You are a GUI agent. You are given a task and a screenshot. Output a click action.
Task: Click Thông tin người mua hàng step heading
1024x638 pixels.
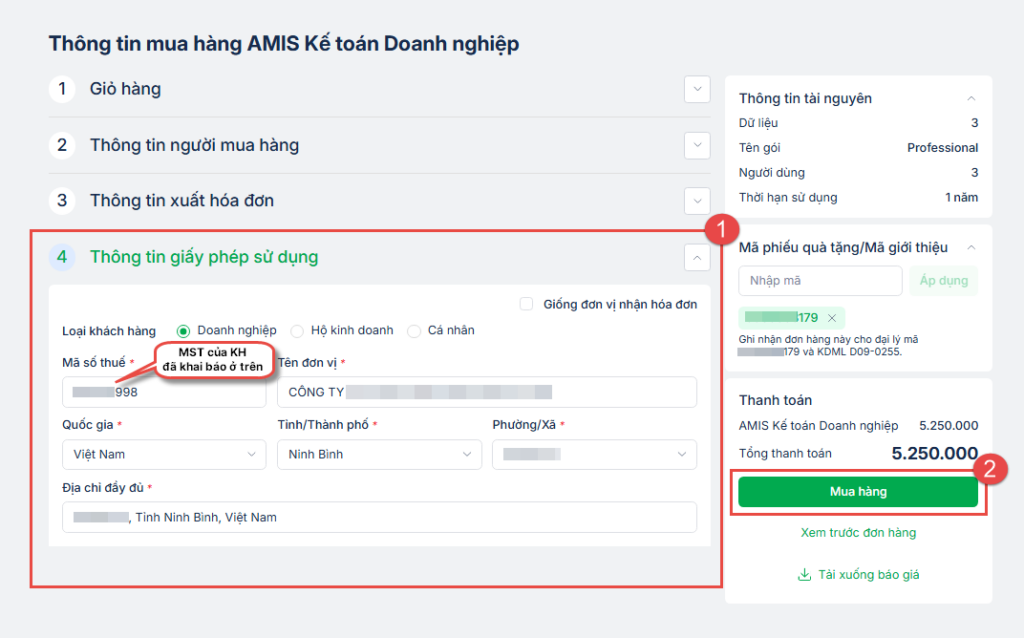point(195,145)
